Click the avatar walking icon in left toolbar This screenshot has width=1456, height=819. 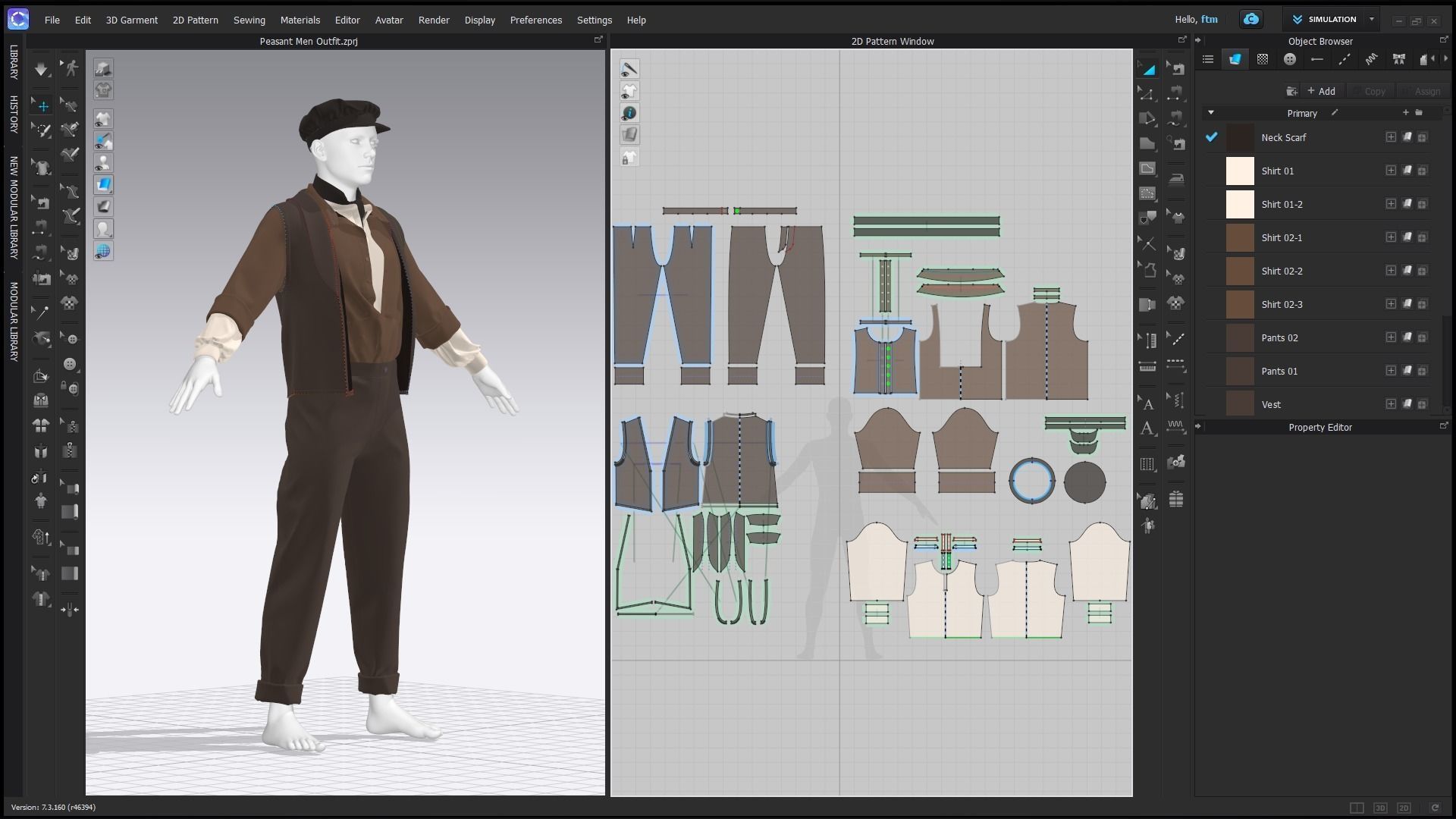point(71,68)
